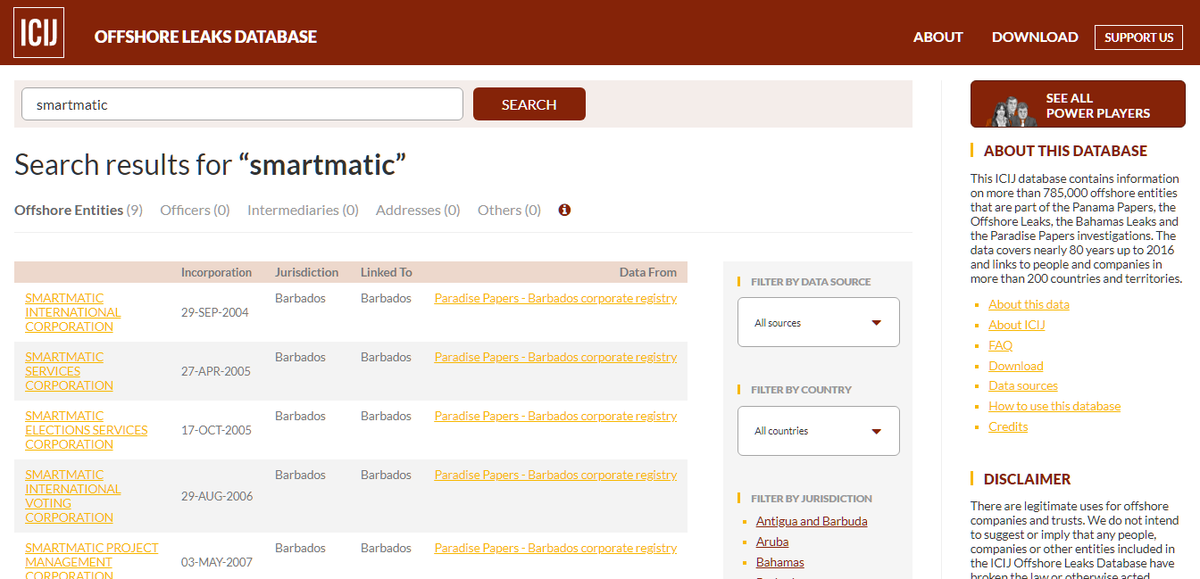Open Offshore Leaks Database home title
The width and height of the screenshot is (1200, 579).
tap(205, 37)
